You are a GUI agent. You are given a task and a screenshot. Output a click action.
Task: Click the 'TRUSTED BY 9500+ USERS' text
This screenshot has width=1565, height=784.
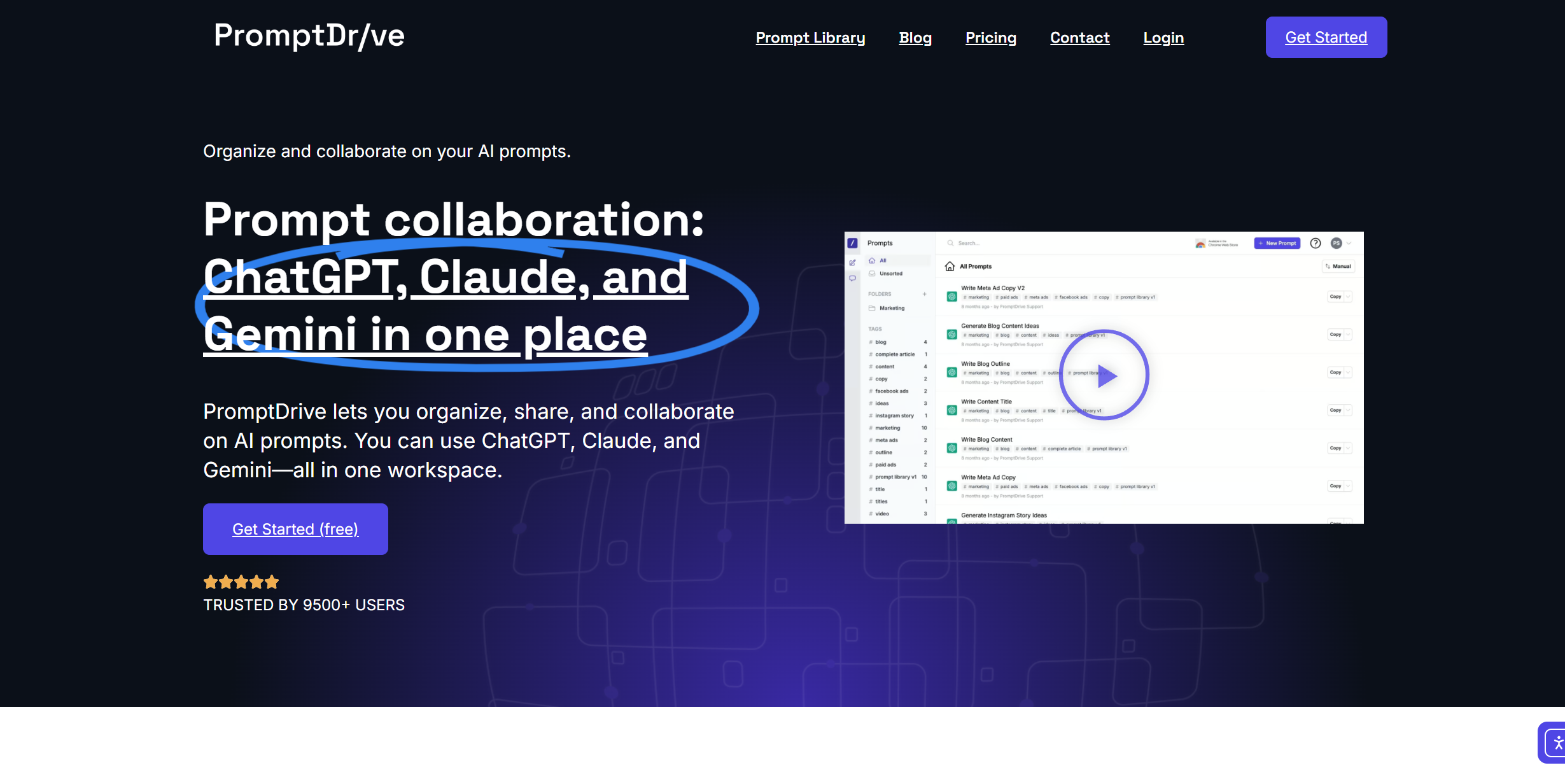tap(304, 605)
